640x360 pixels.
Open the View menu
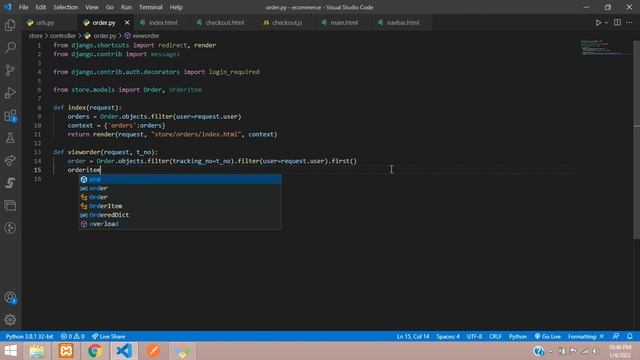91,7
